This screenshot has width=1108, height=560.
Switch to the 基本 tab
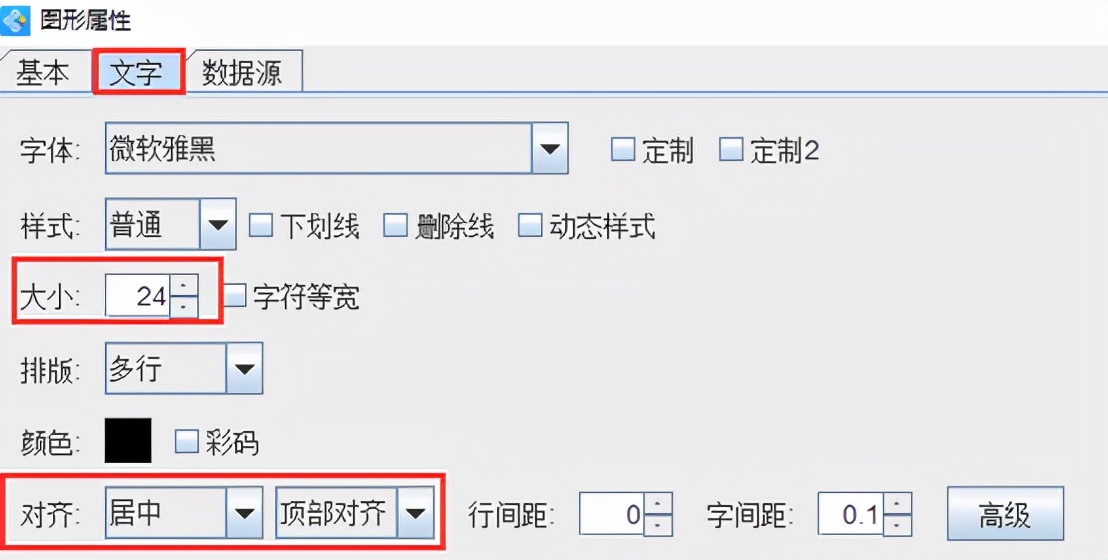44,72
